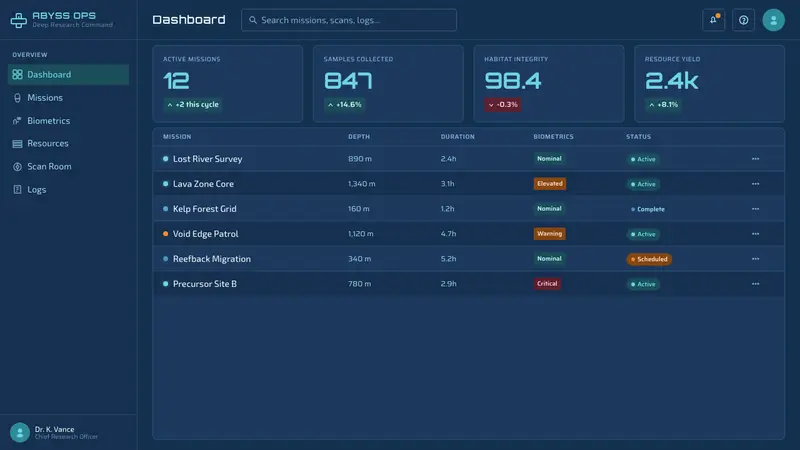Viewport: 800px width, 450px height.
Task: Select the Precursor Site B mission name
Action: pos(205,284)
